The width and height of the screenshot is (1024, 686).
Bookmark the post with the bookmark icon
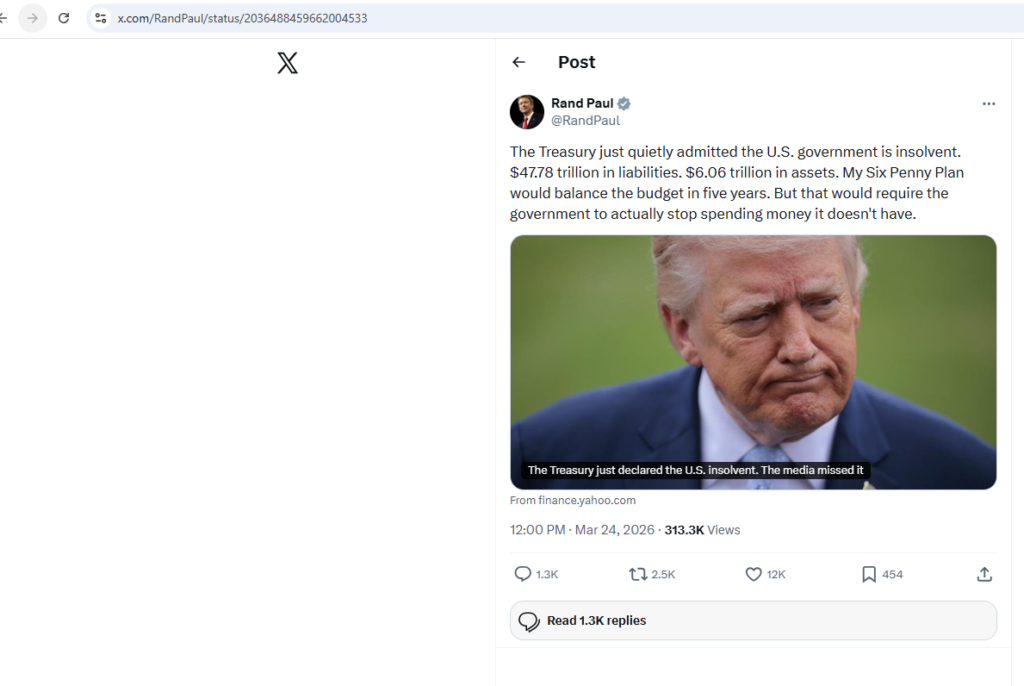pos(867,574)
